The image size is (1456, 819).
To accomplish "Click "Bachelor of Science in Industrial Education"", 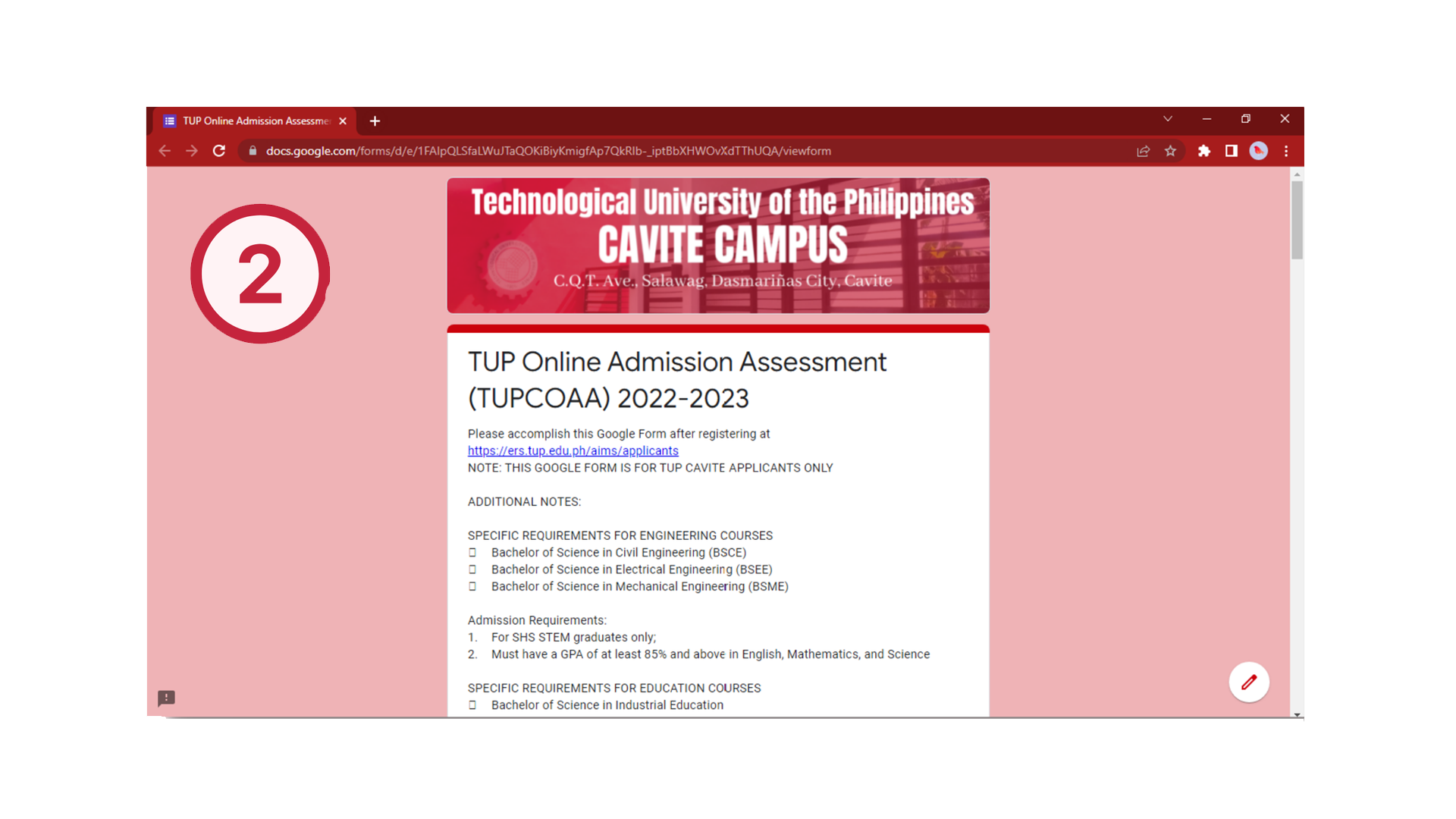I will [x=607, y=704].
